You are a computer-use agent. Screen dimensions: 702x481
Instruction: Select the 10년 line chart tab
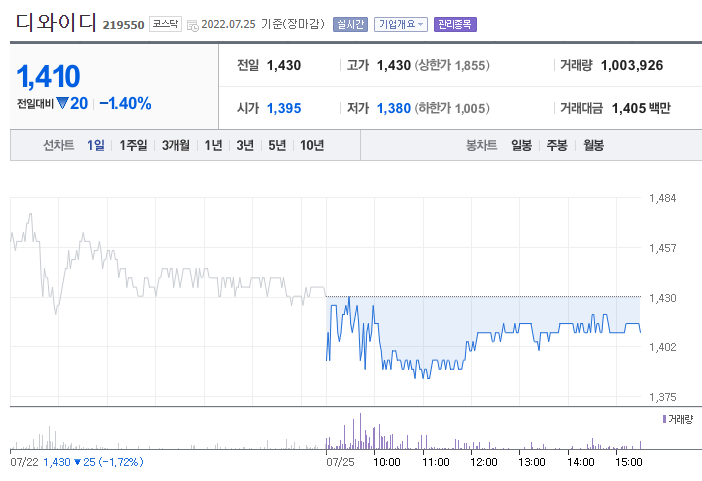(312, 145)
